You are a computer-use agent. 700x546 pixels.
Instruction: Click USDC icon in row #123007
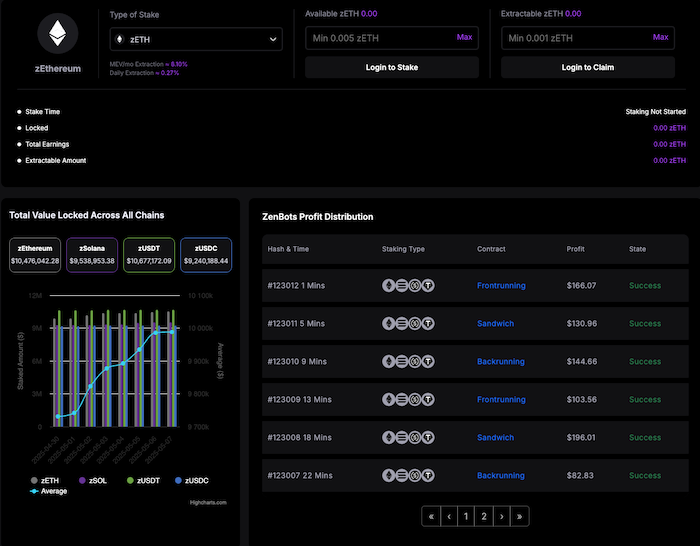click(x=415, y=475)
